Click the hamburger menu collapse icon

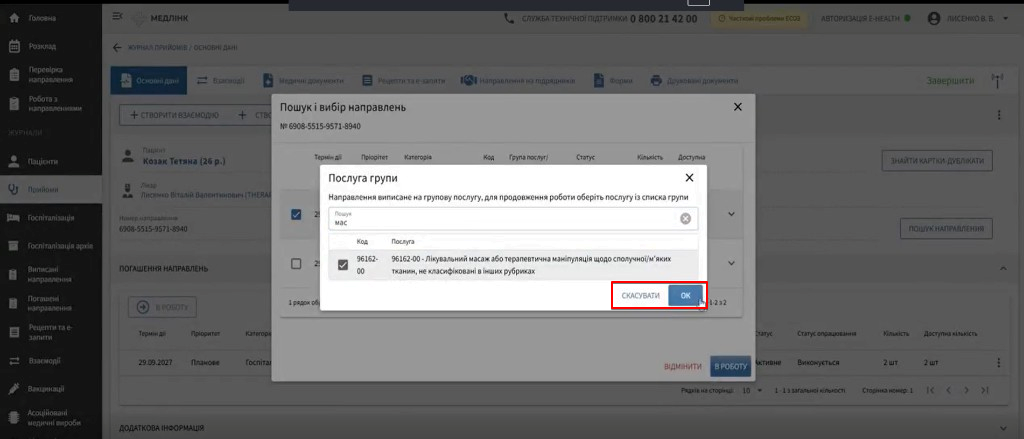[117, 17]
